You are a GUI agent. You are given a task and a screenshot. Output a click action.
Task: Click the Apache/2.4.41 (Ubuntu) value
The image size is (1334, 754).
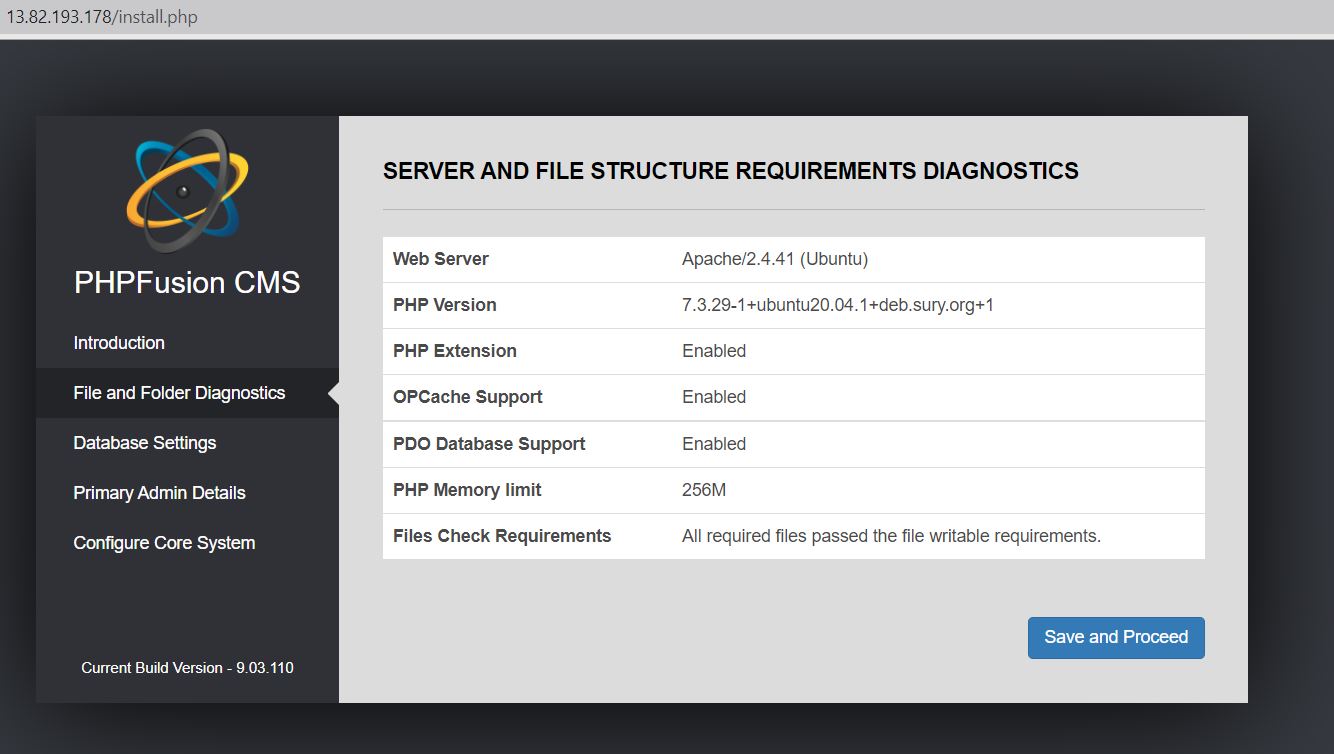775,259
